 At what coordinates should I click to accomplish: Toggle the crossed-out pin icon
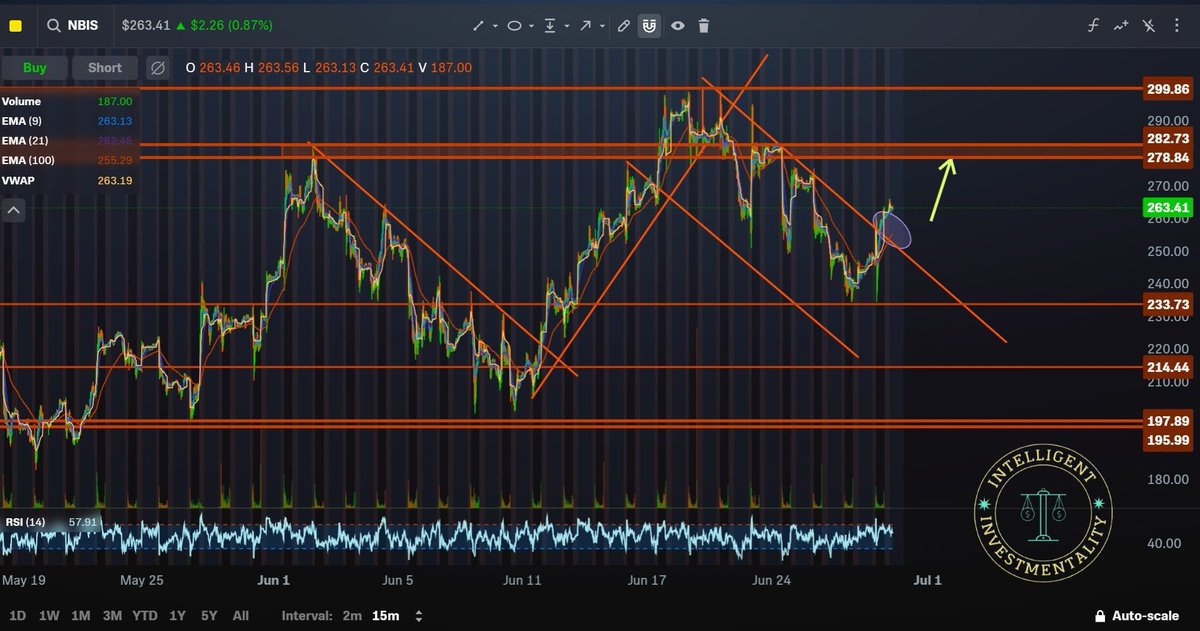click(1149, 25)
